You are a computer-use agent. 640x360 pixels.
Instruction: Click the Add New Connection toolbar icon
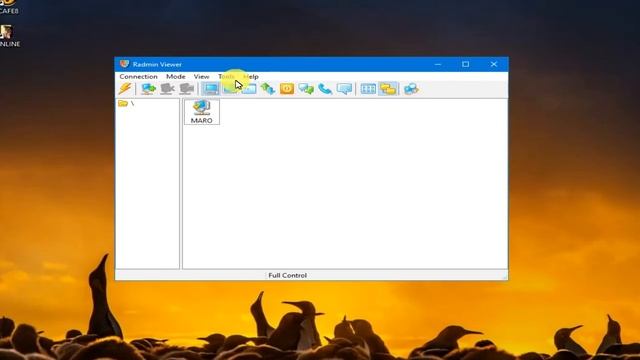click(148, 89)
